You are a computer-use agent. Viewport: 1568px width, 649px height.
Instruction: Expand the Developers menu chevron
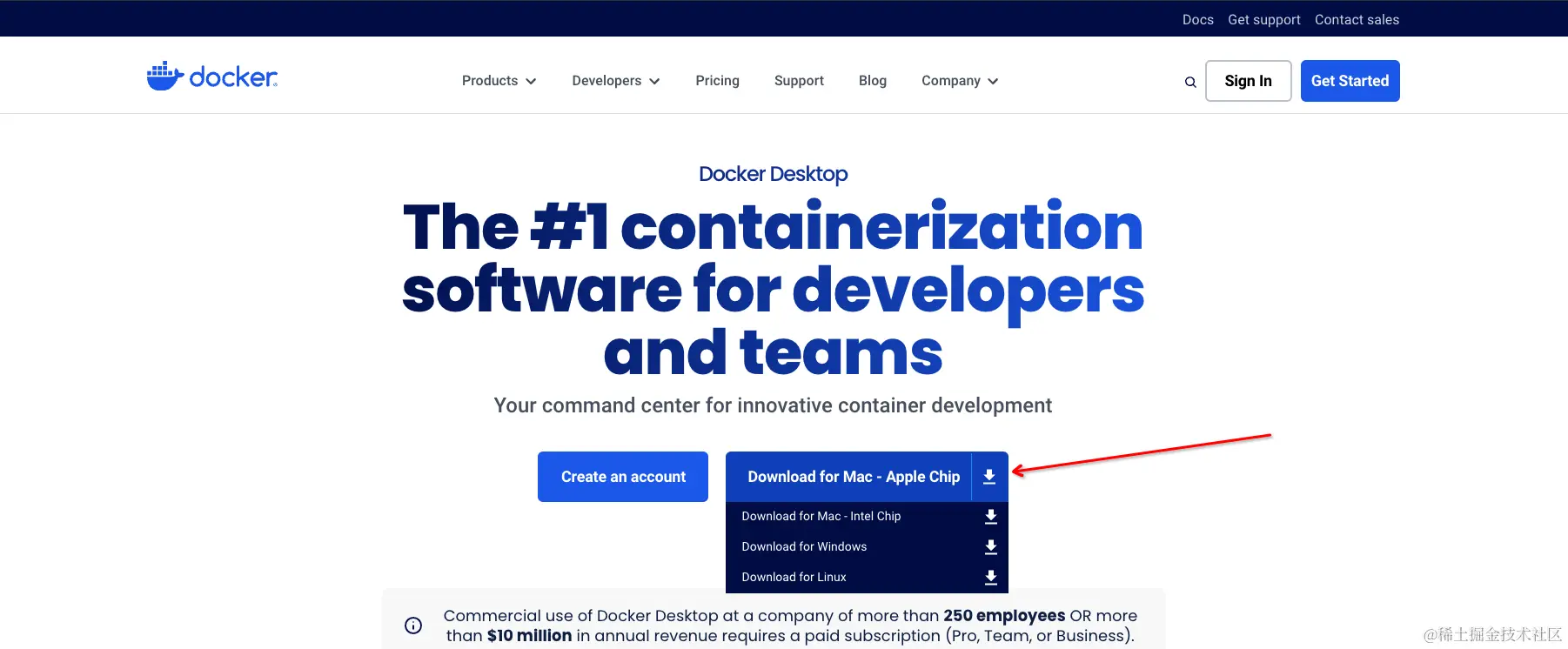click(x=654, y=82)
